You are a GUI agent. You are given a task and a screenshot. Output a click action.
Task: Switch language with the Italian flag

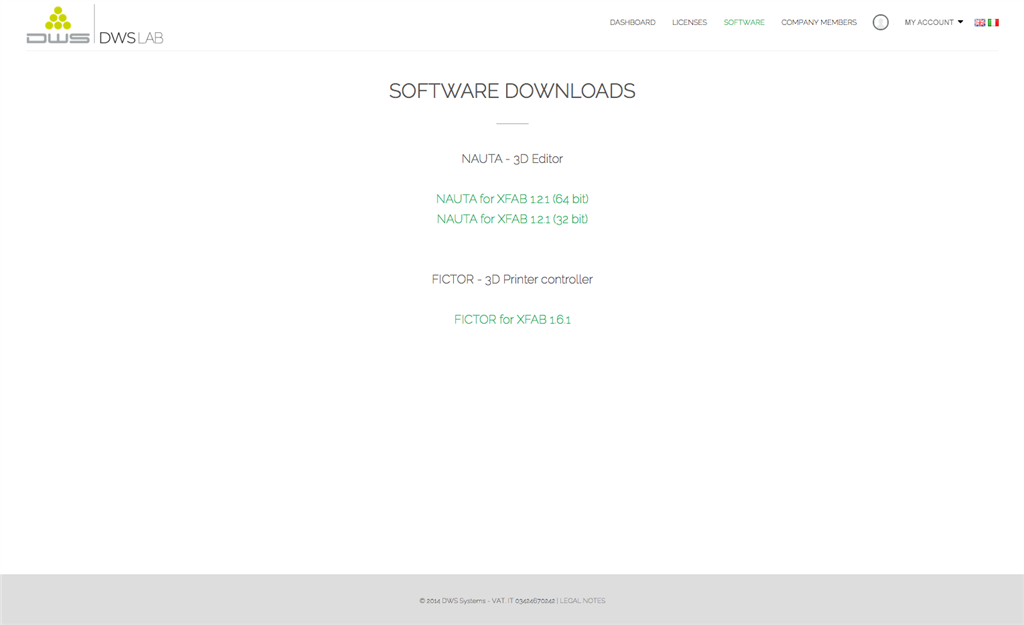pos(993,22)
